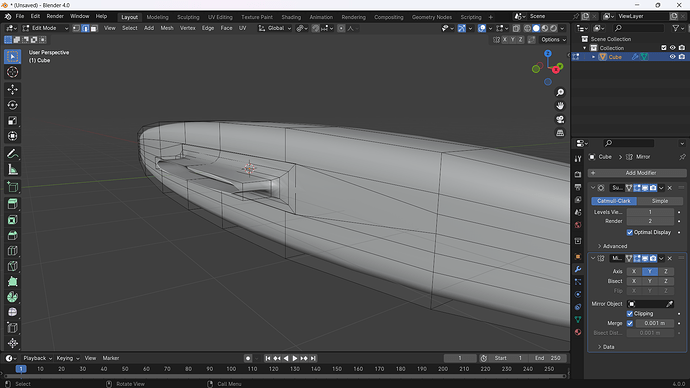
Task: Select the Cursor tool in toolbar
Action: tap(12, 72)
